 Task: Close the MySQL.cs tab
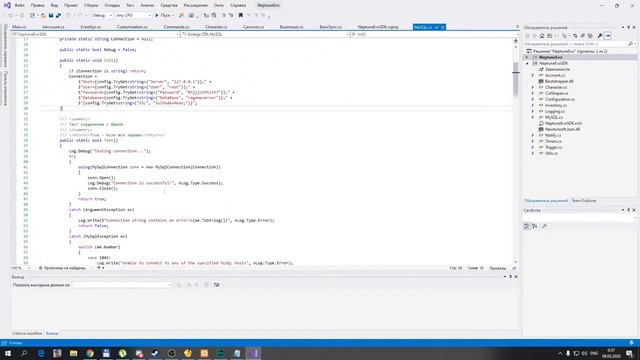pyautogui.click(x=442, y=27)
